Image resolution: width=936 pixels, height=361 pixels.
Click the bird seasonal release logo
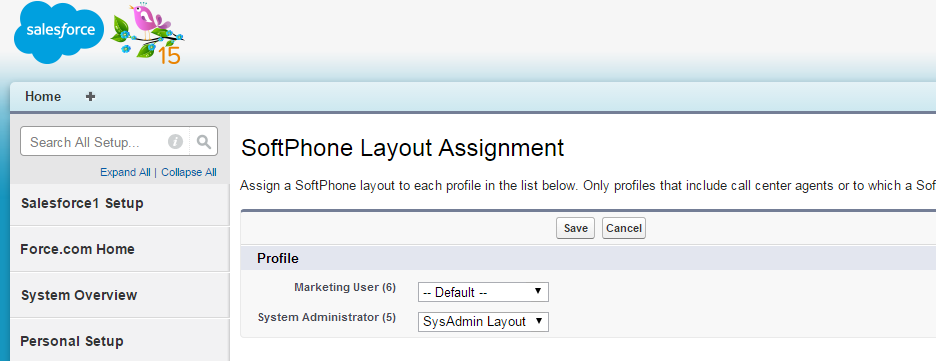click(x=147, y=33)
